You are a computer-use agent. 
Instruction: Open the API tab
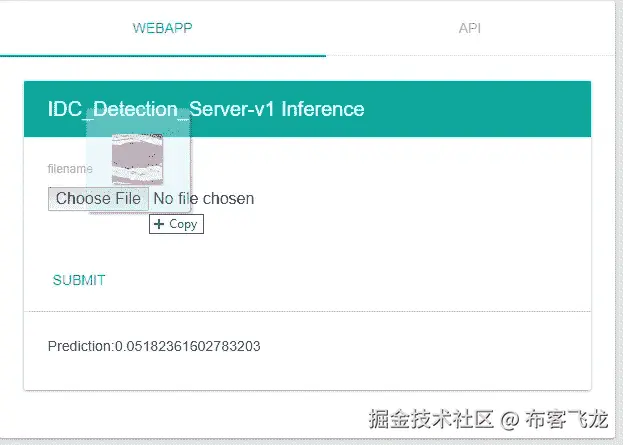click(469, 28)
